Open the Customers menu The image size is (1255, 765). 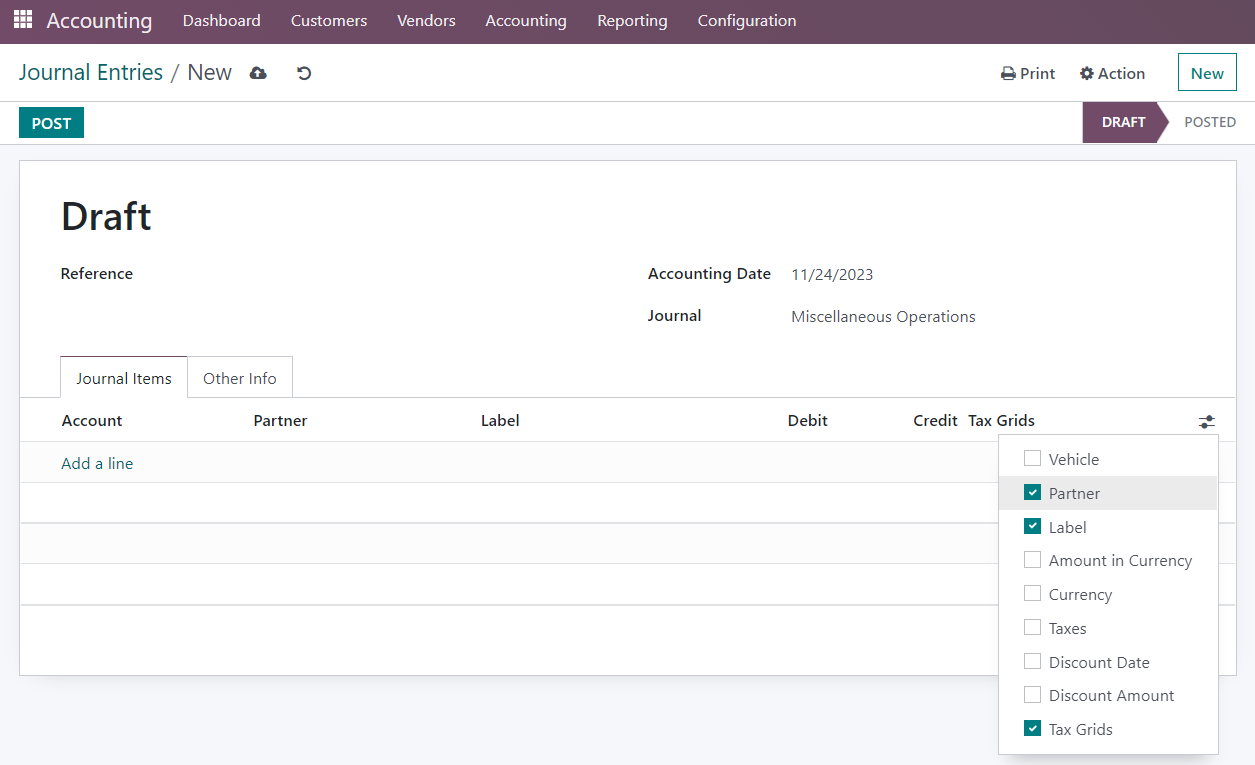pyautogui.click(x=328, y=21)
